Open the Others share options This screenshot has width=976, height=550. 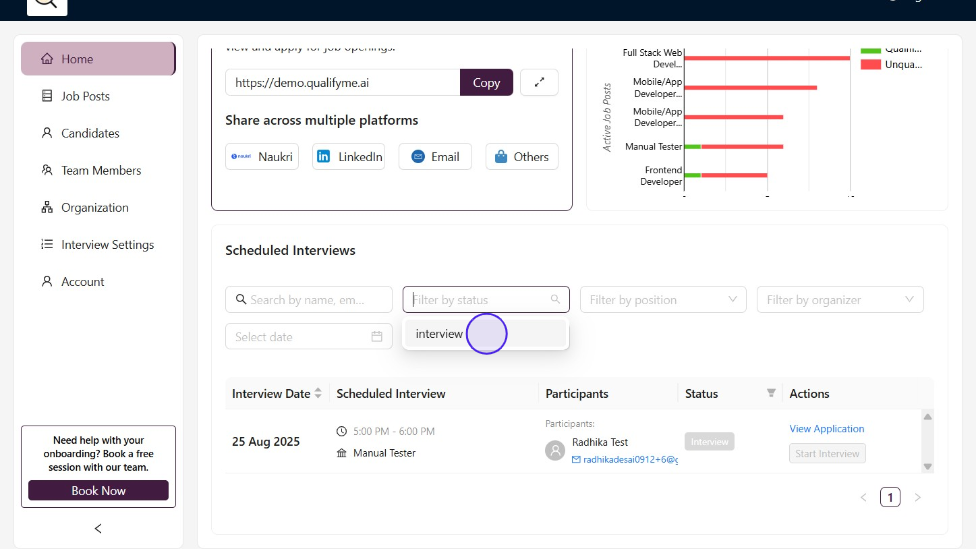[521, 157]
